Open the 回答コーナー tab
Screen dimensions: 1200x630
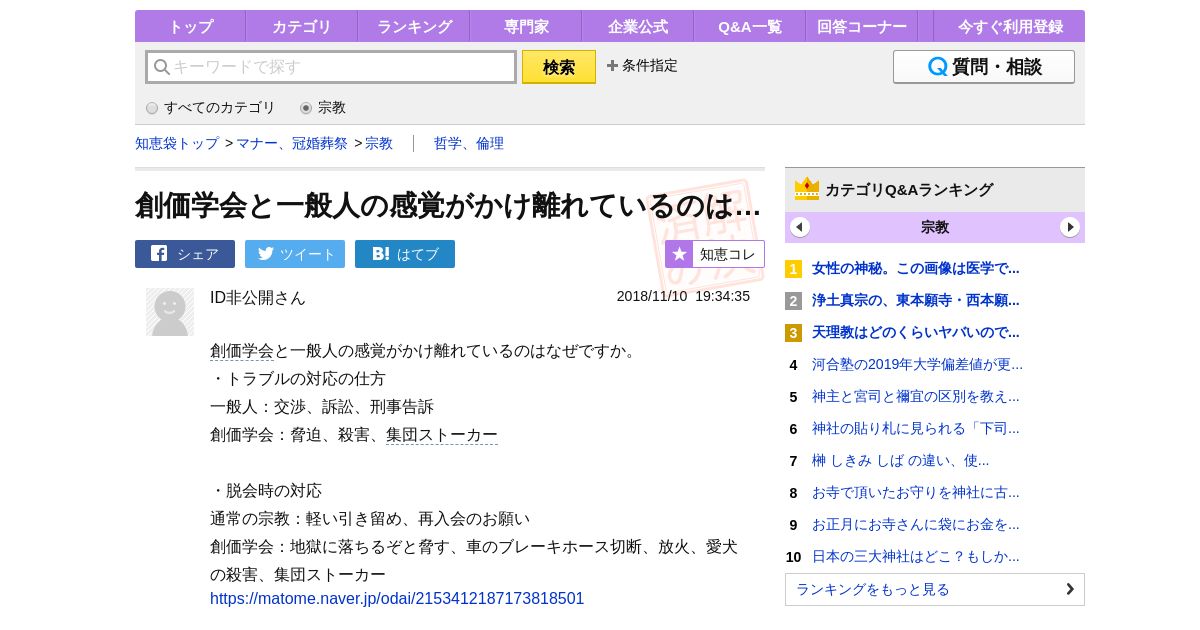click(x=861, y=27)
